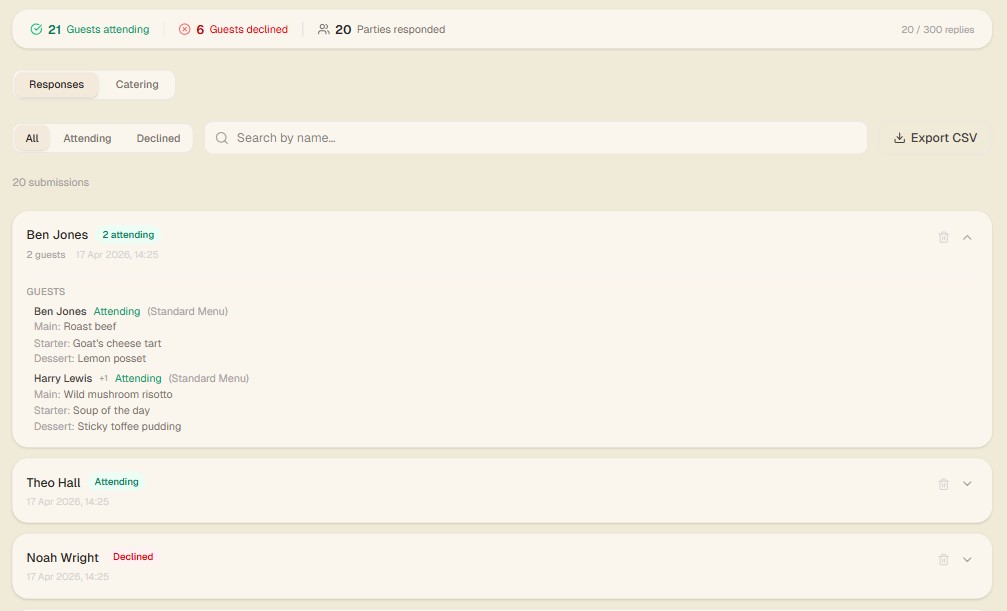Click red cross icon beside Guests declined
Screen dimensions: 1007x611
[x=184, y=30]
